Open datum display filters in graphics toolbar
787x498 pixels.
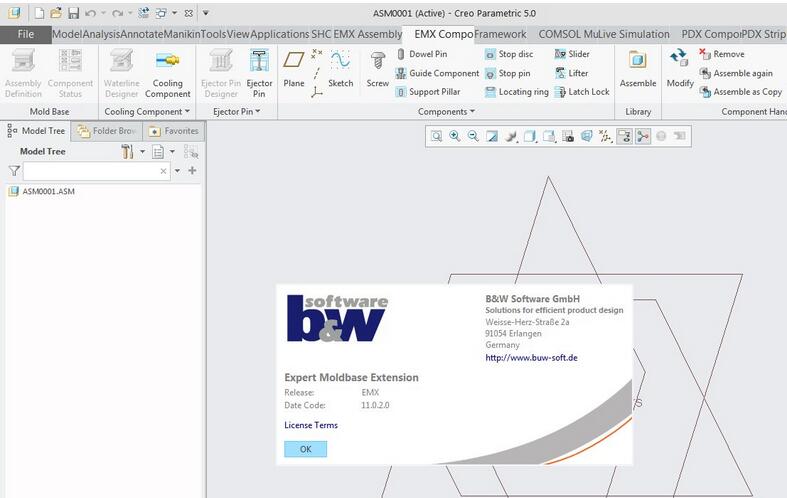click(x=605, y=136)
